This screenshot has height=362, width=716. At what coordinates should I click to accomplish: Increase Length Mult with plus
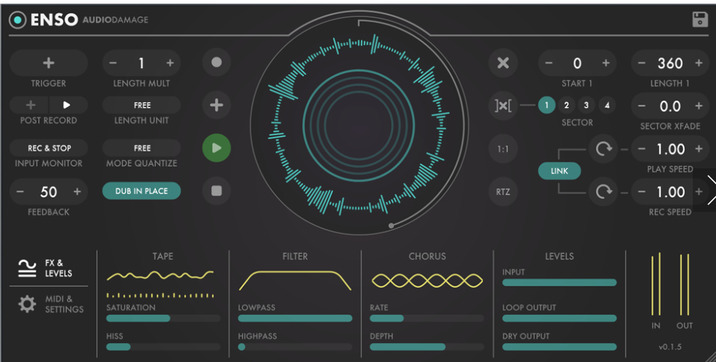(170, 63)
